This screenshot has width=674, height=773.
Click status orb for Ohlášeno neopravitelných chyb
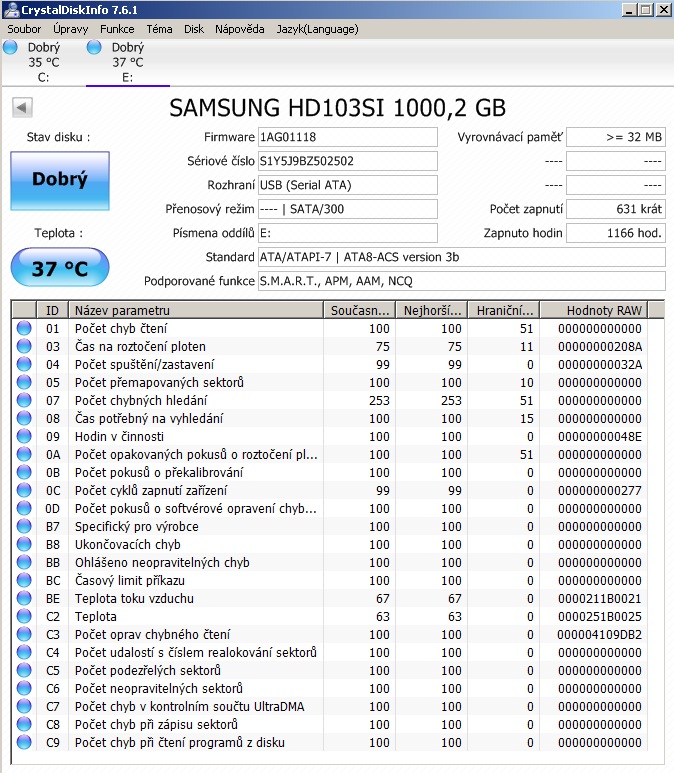(24, 562)
